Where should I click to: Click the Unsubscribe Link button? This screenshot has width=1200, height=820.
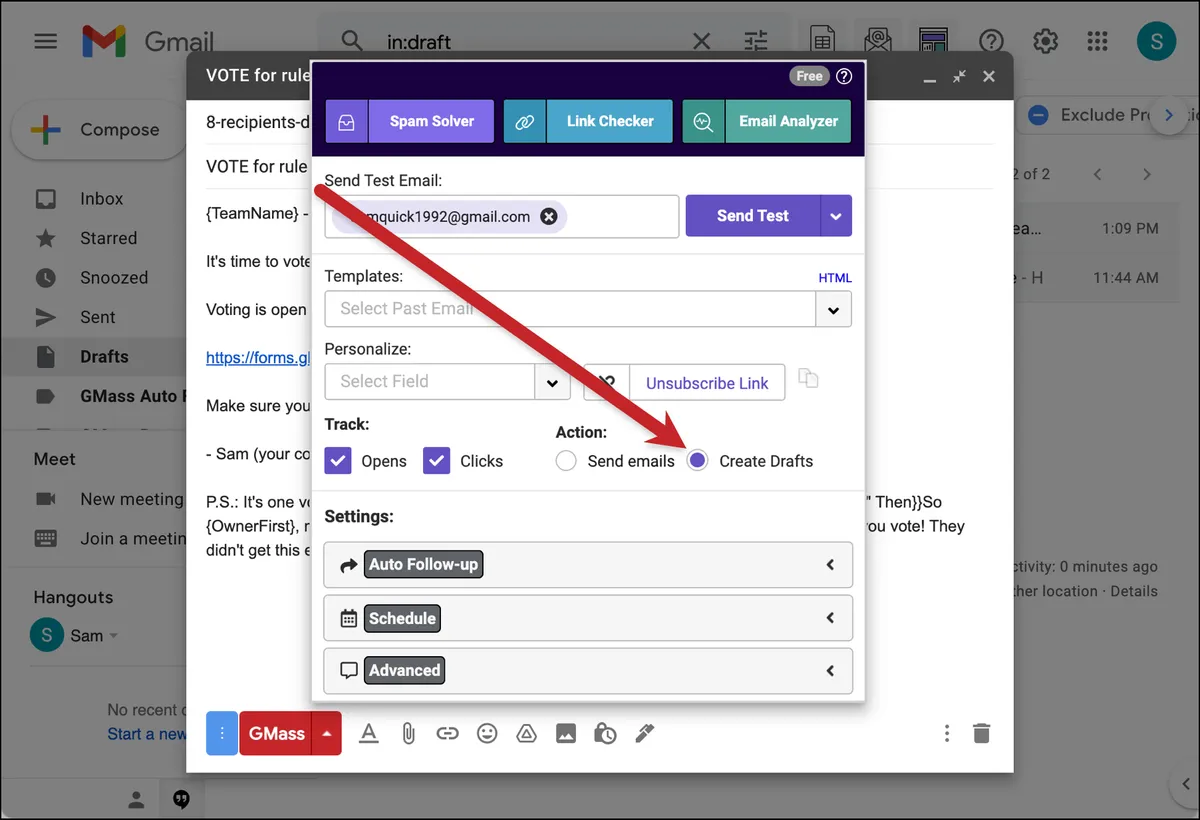pyautogui.click(x=707, y=383)
